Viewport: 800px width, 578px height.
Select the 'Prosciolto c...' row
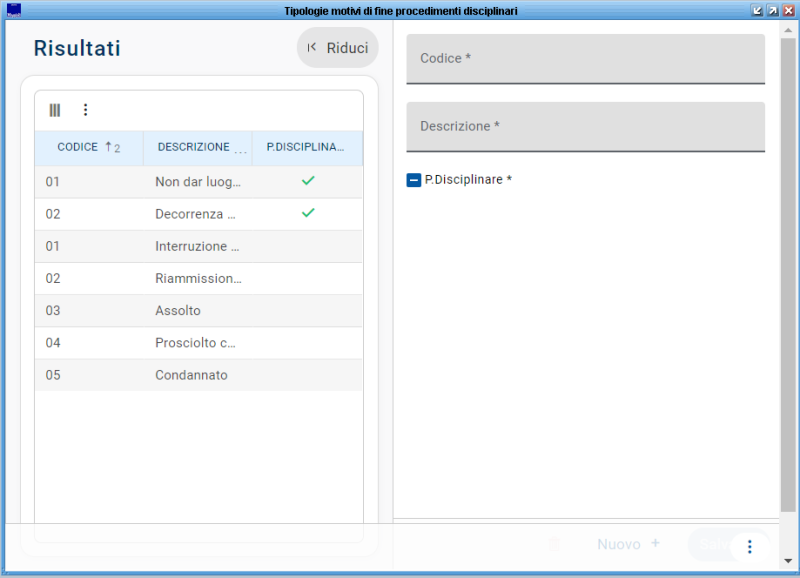[x=198, y=342]
